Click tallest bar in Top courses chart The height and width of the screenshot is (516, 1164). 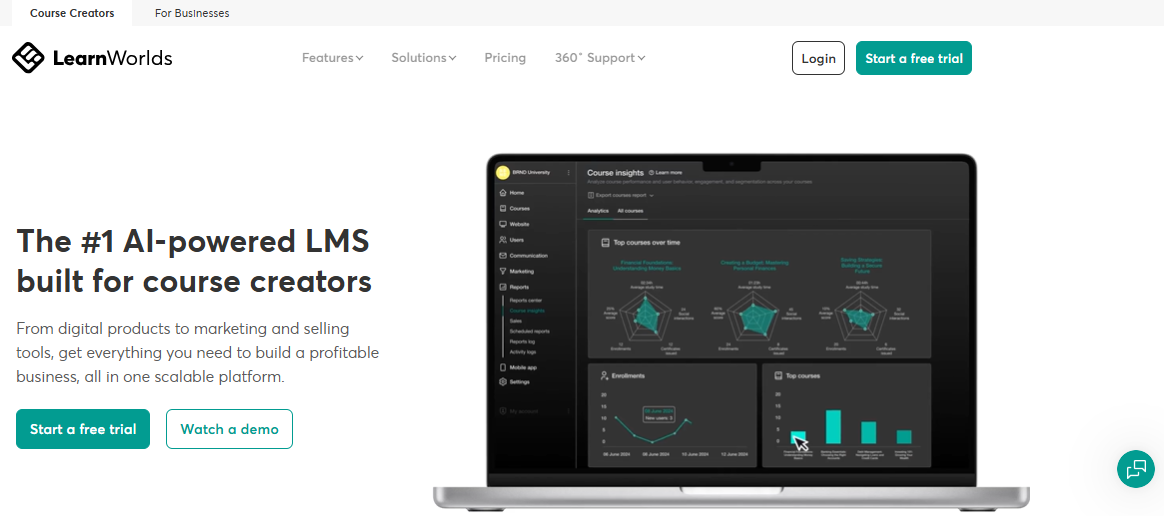tap(833, 427)
